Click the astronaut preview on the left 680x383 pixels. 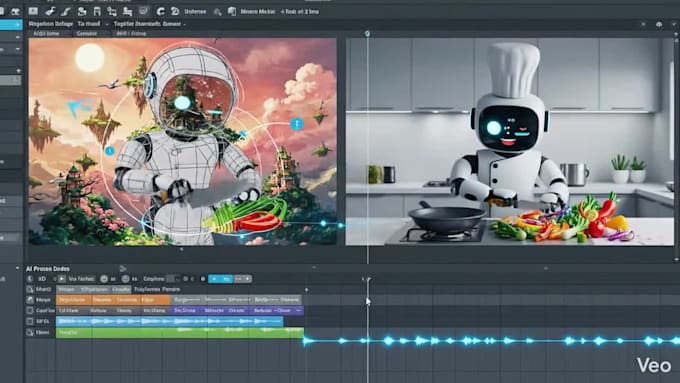tap(183, 141)
